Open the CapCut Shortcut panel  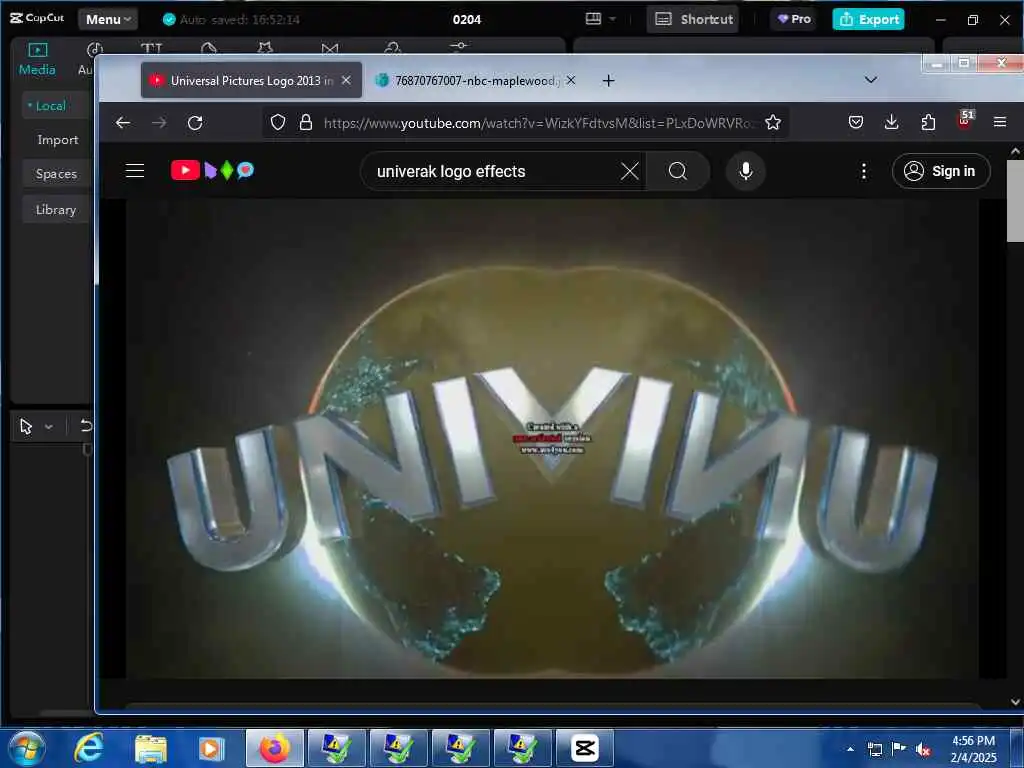694,20
